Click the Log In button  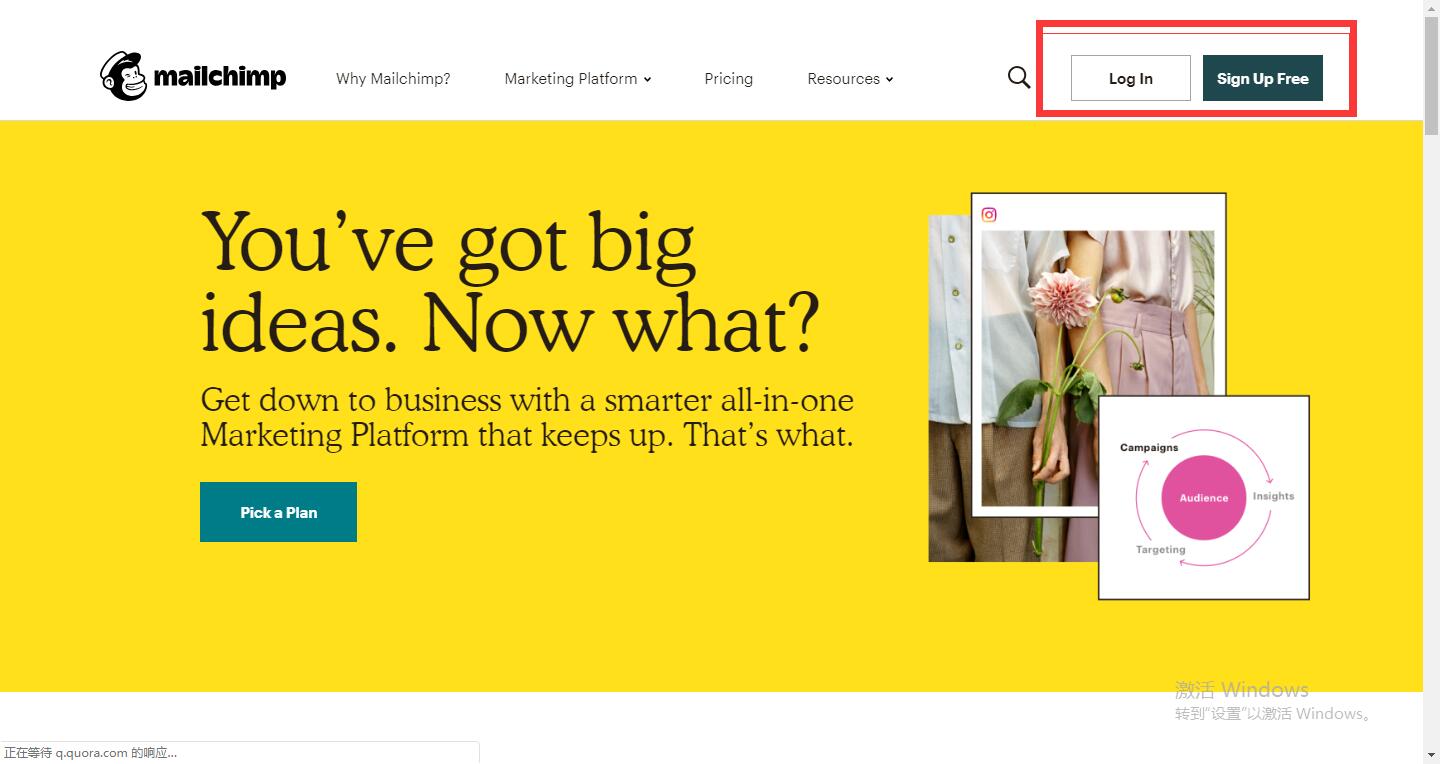pyautogui.click(x=1131, y=78)
